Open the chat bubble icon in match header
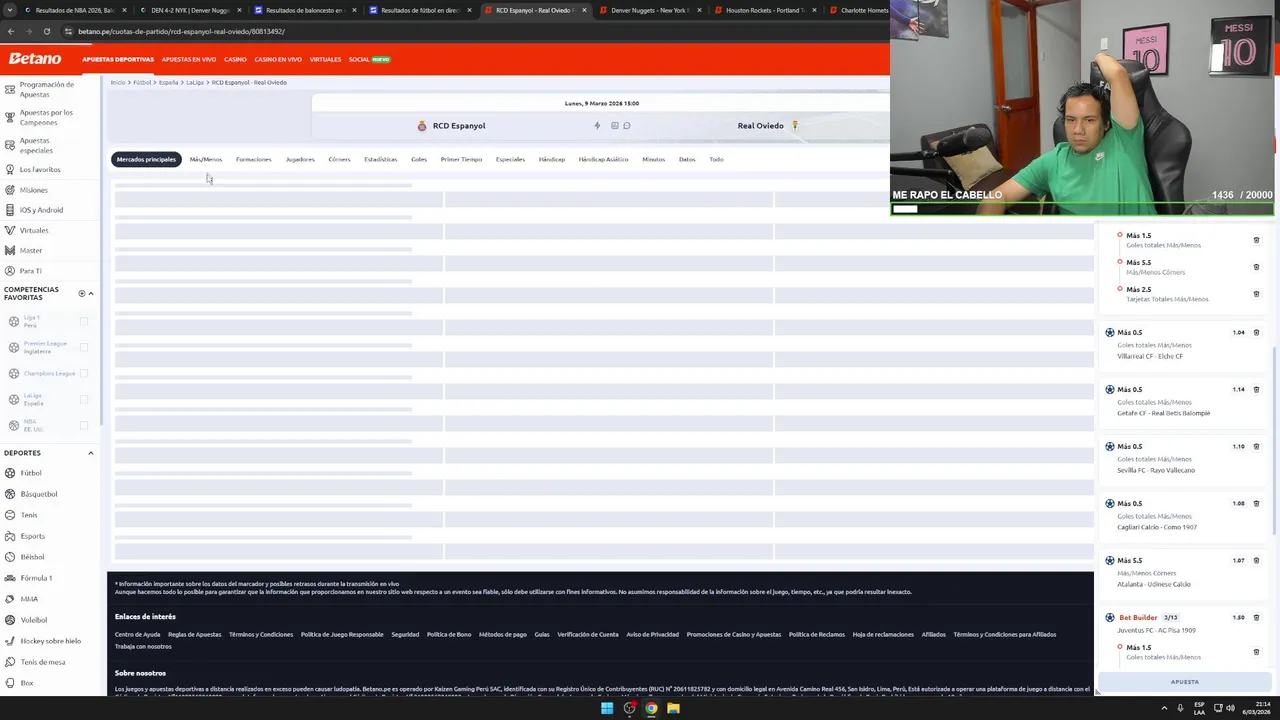The width and height of the screenshot is (1280, 720). [x=627, y=126]
